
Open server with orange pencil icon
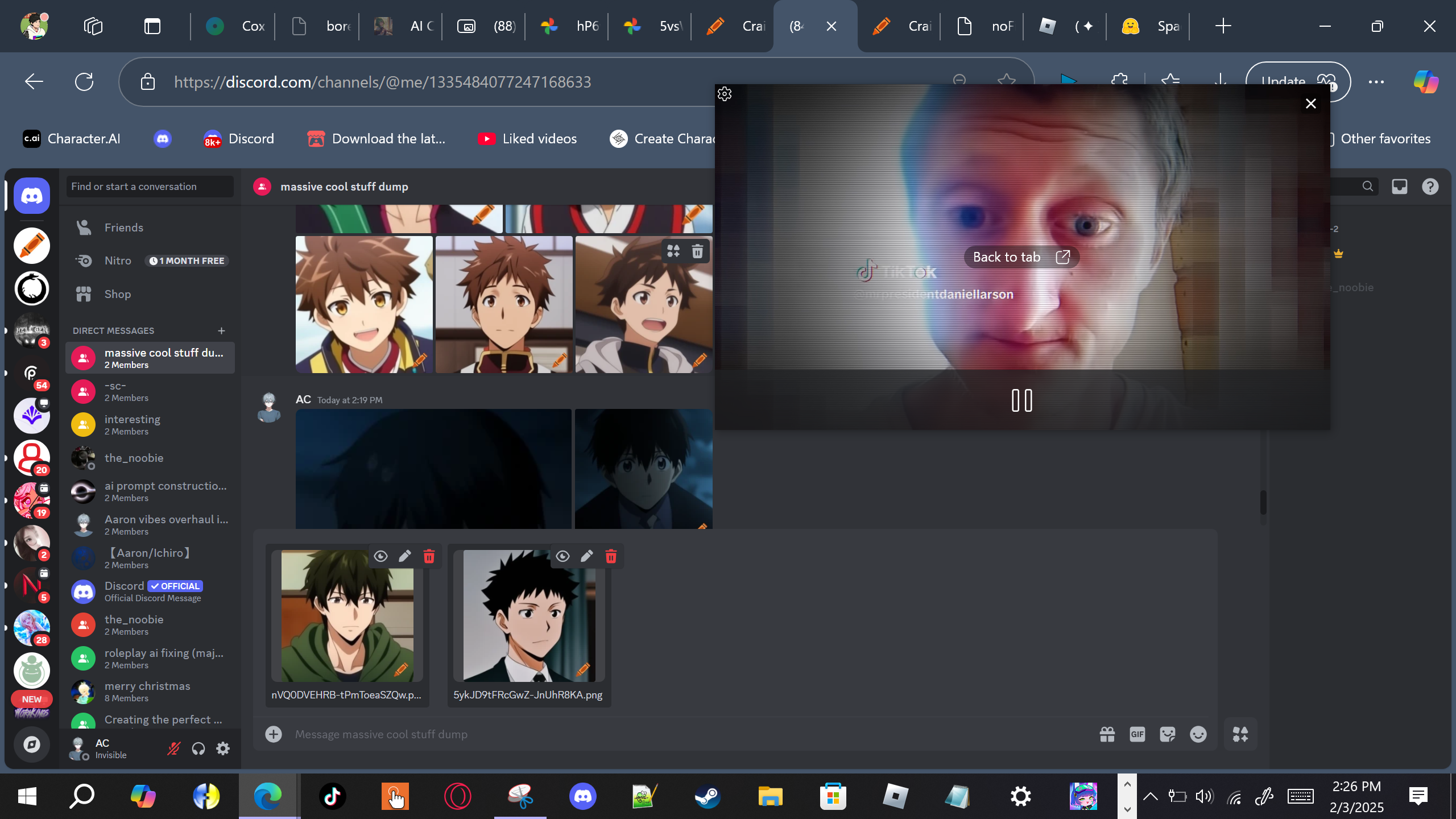click(32, 246)
